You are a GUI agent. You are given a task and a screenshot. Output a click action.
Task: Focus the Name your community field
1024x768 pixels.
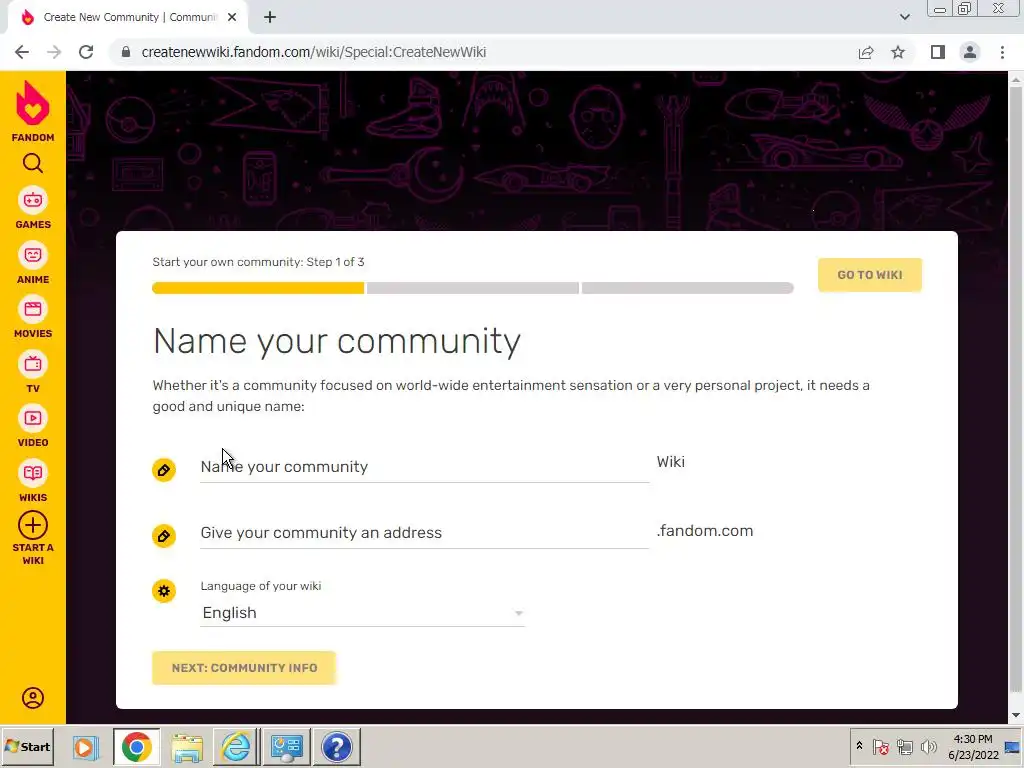click(x=424, y=467)
